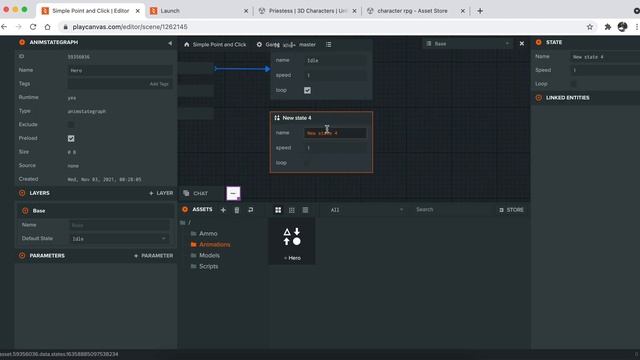Switch to character rpg Asset Store tab

[416, 11]
